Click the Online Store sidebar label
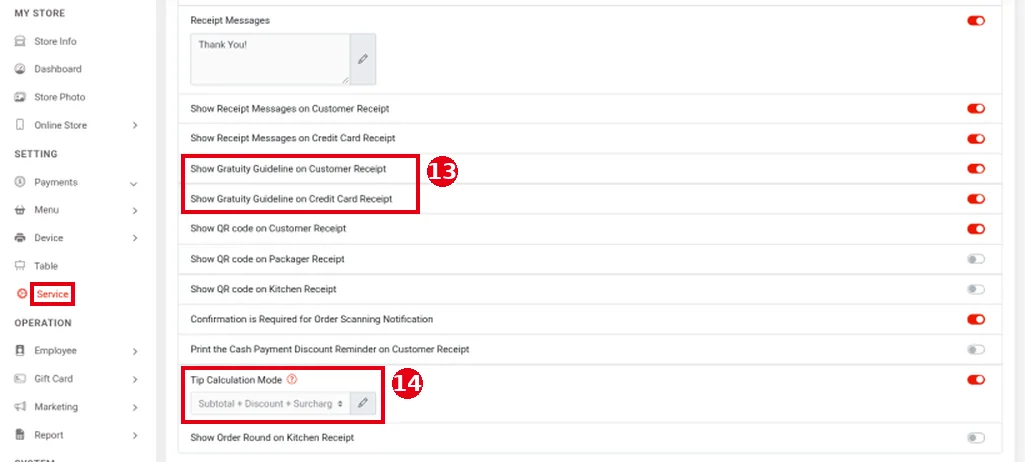The width and height of the screenshot is (1025, 462). pyautogui.click(x=60, y=125)
